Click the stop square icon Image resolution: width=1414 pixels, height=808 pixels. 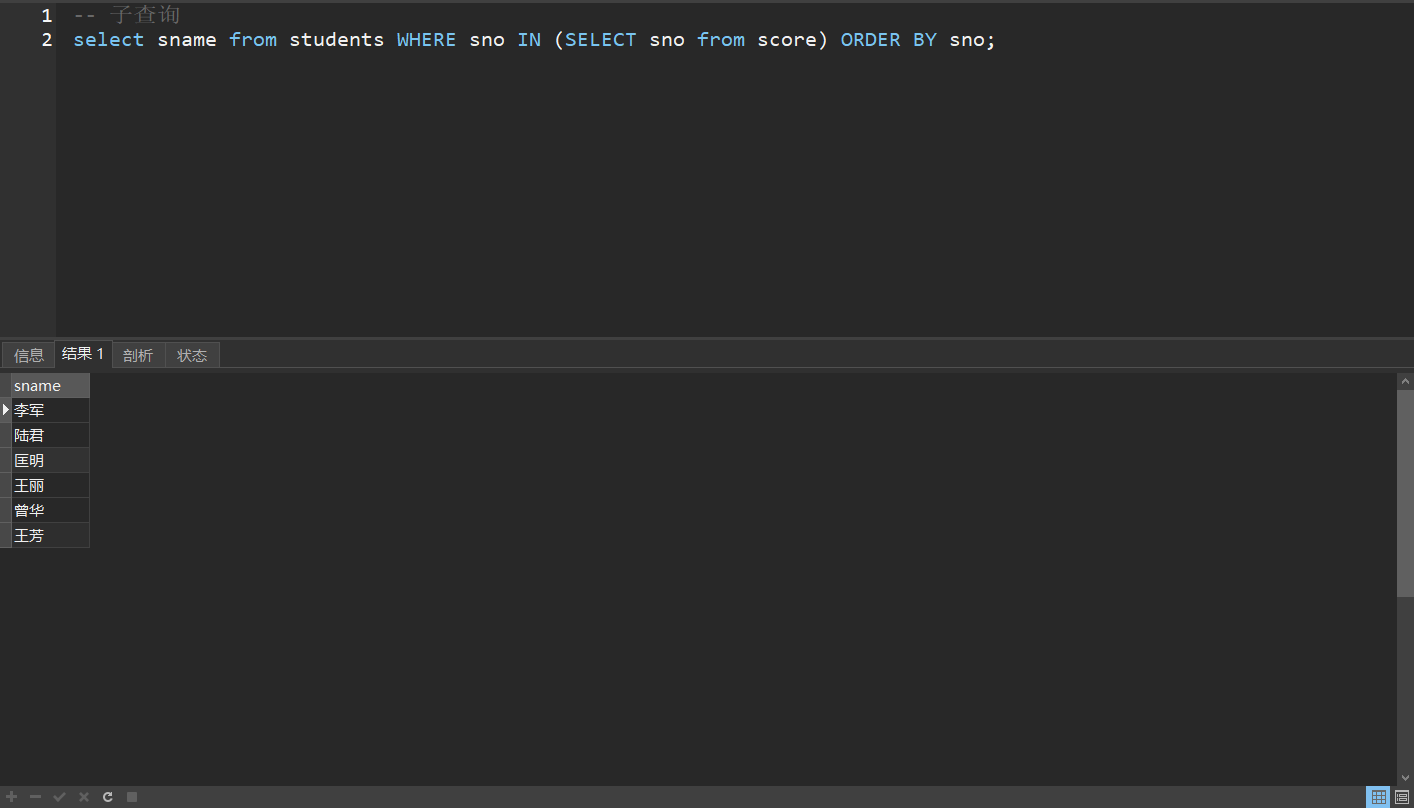coord(132,797)
